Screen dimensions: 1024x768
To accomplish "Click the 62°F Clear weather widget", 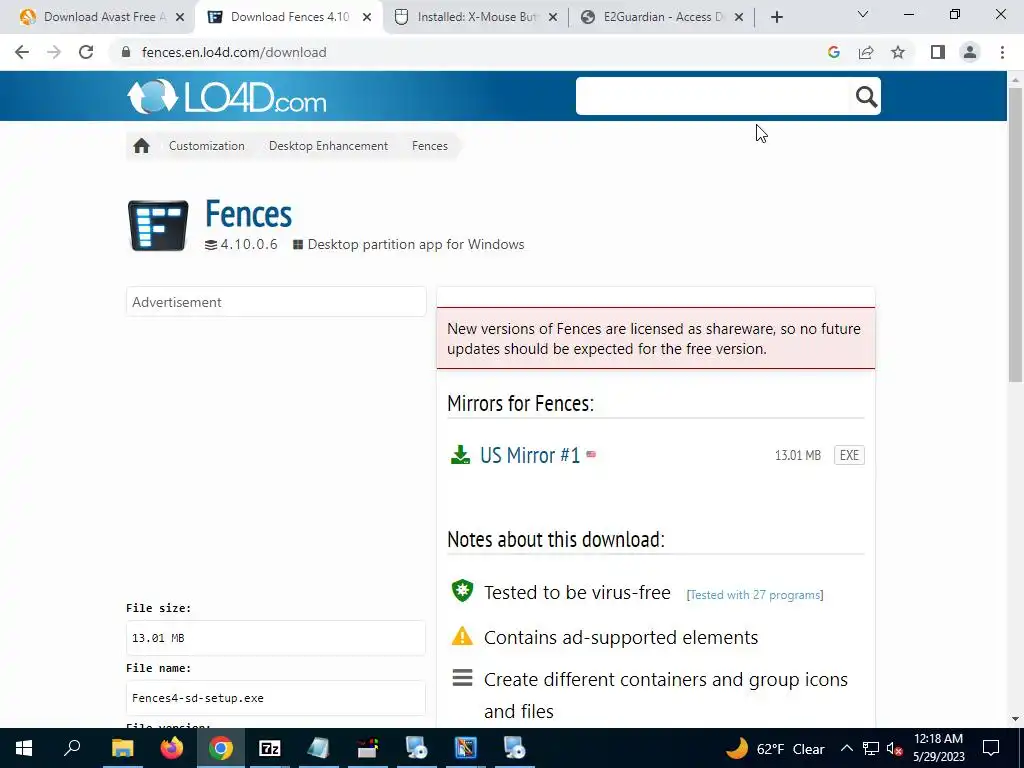I will pos(775,748).
